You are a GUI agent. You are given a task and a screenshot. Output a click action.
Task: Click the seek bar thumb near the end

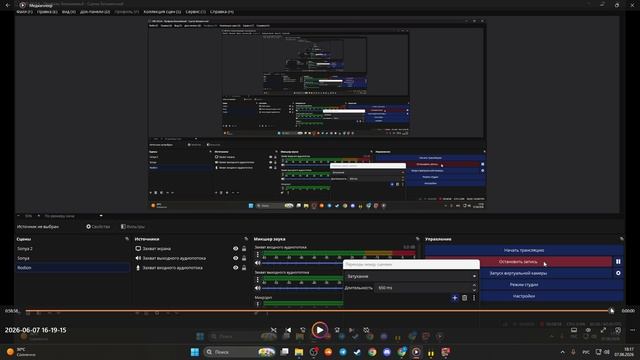pos(611,311)
